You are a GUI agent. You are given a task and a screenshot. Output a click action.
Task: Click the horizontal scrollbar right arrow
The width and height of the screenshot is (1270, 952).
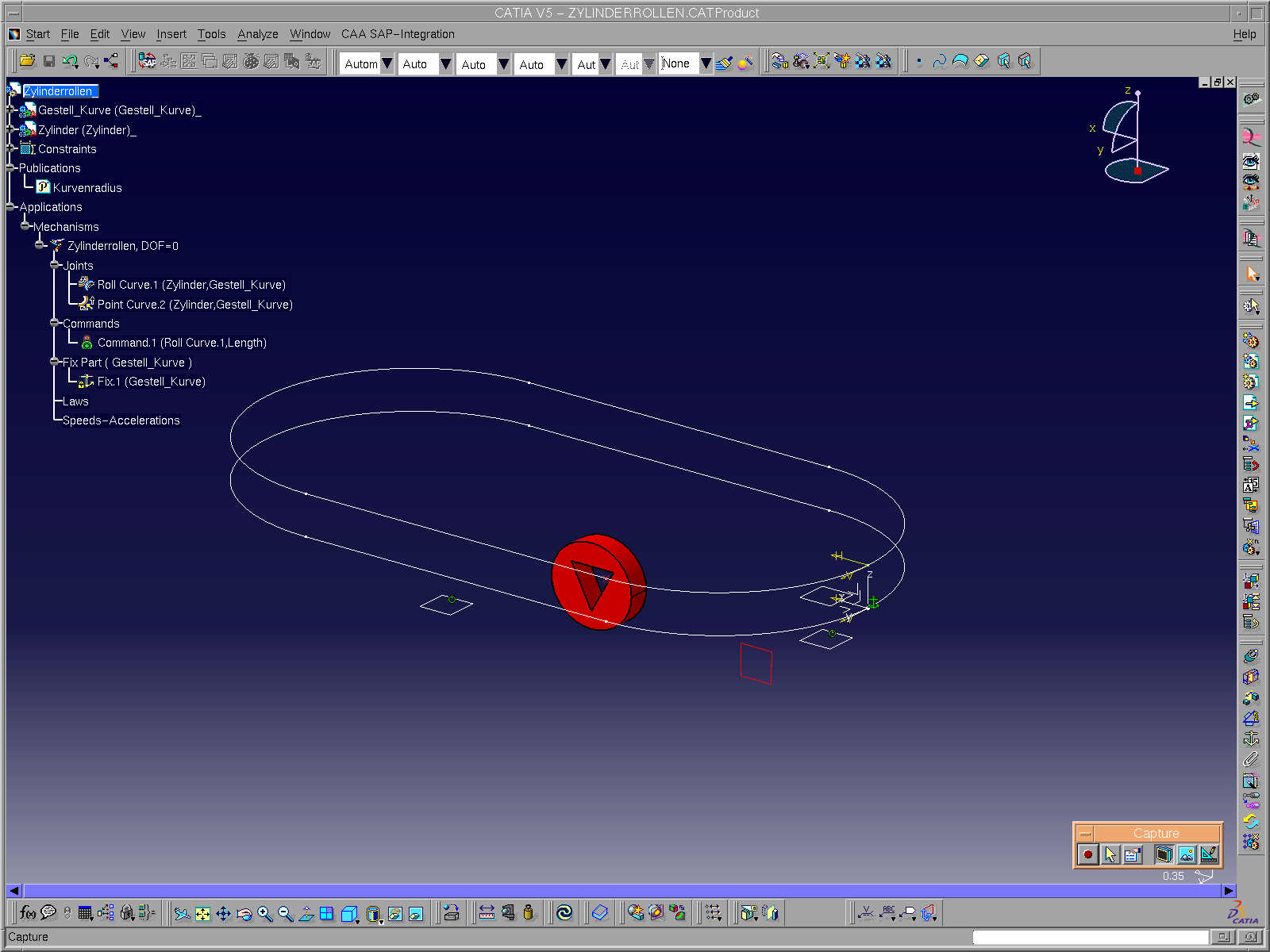tap(1229, 891)
